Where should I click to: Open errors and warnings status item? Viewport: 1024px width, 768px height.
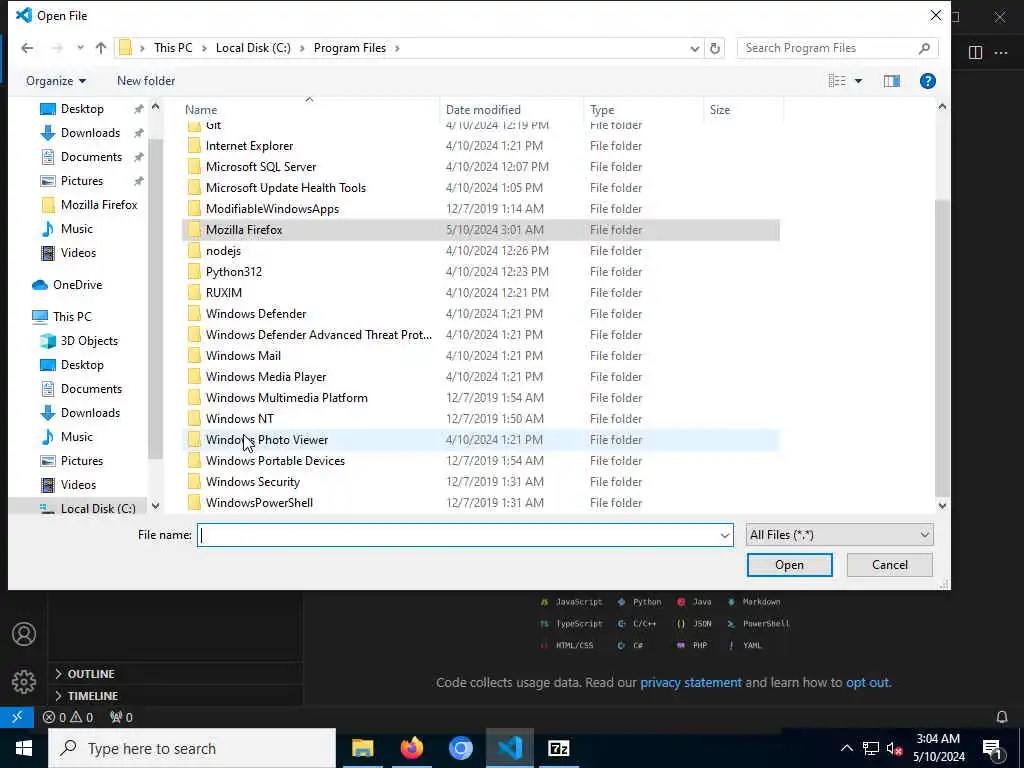68,717
